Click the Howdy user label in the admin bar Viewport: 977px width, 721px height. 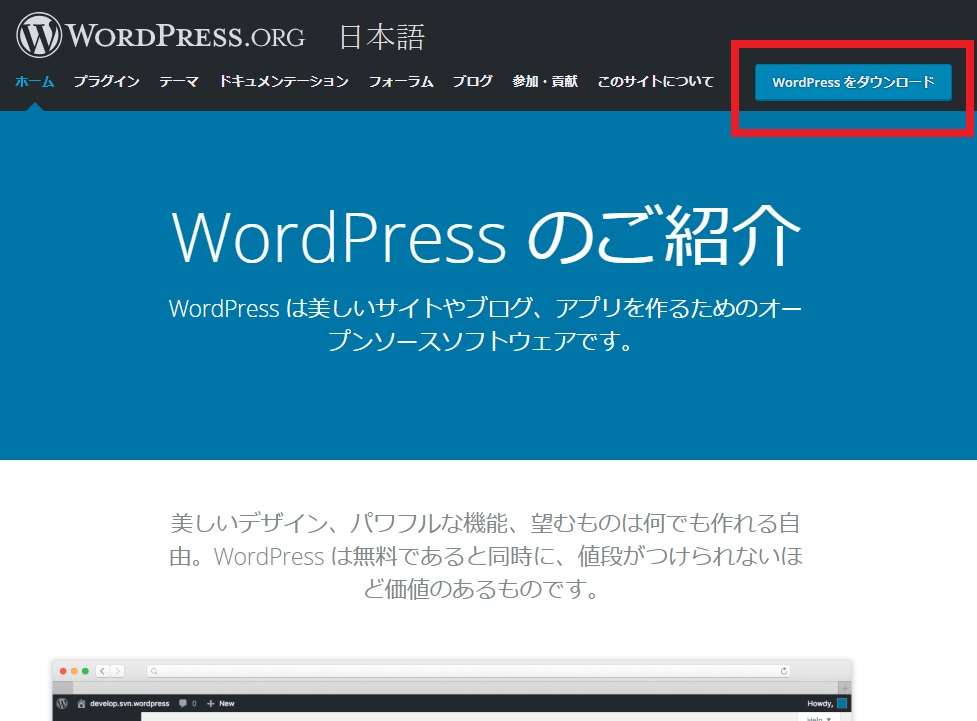pos(820,704)
